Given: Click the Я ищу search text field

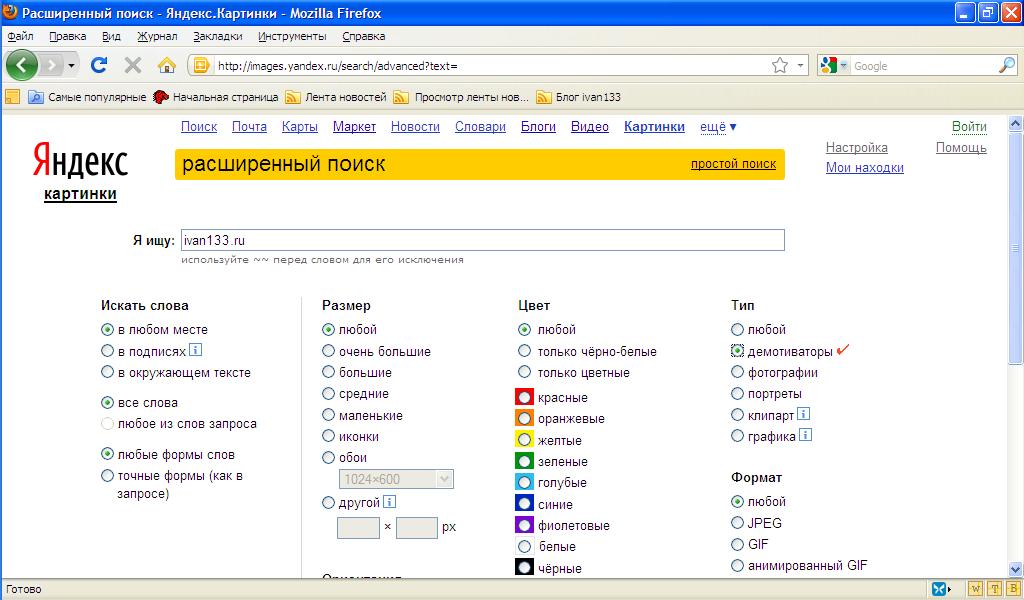Looking at the screenshot, I should point(483,240).
